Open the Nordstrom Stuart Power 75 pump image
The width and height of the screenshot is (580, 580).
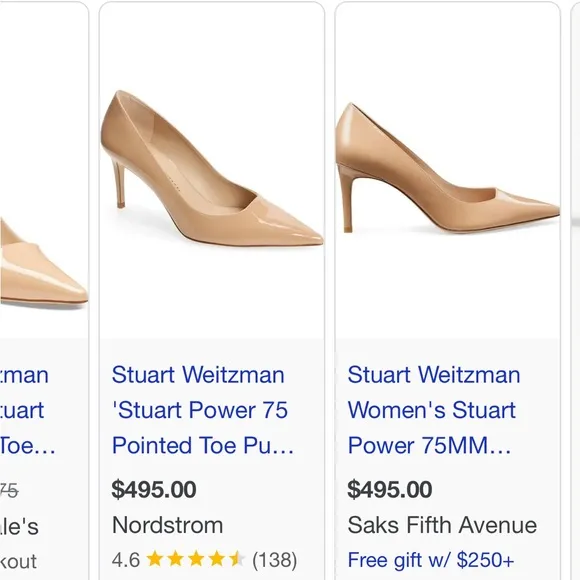point(212,169)
